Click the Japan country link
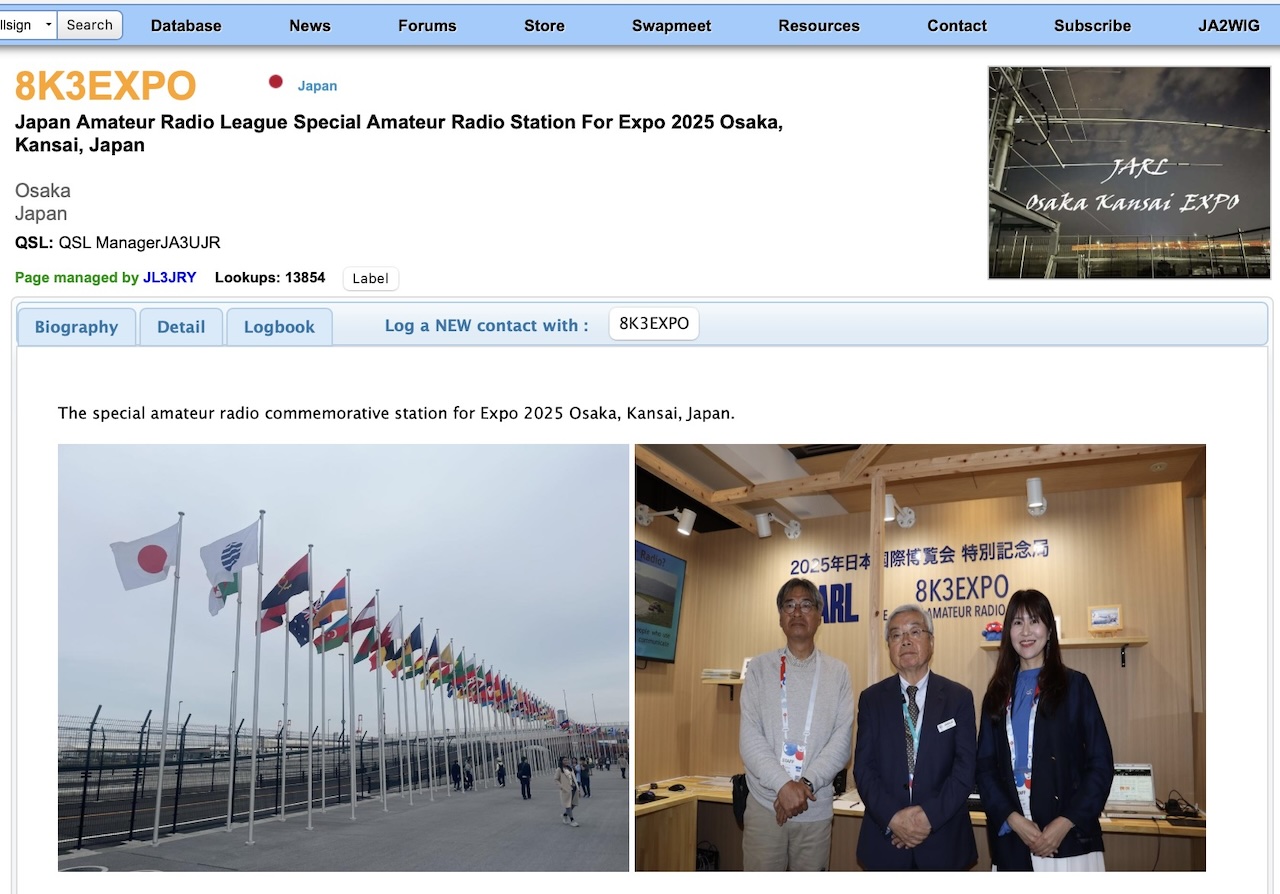Image resolution: width=1280 pixels, height=894 pixels. pyautogui.click(x=317, y=86)
